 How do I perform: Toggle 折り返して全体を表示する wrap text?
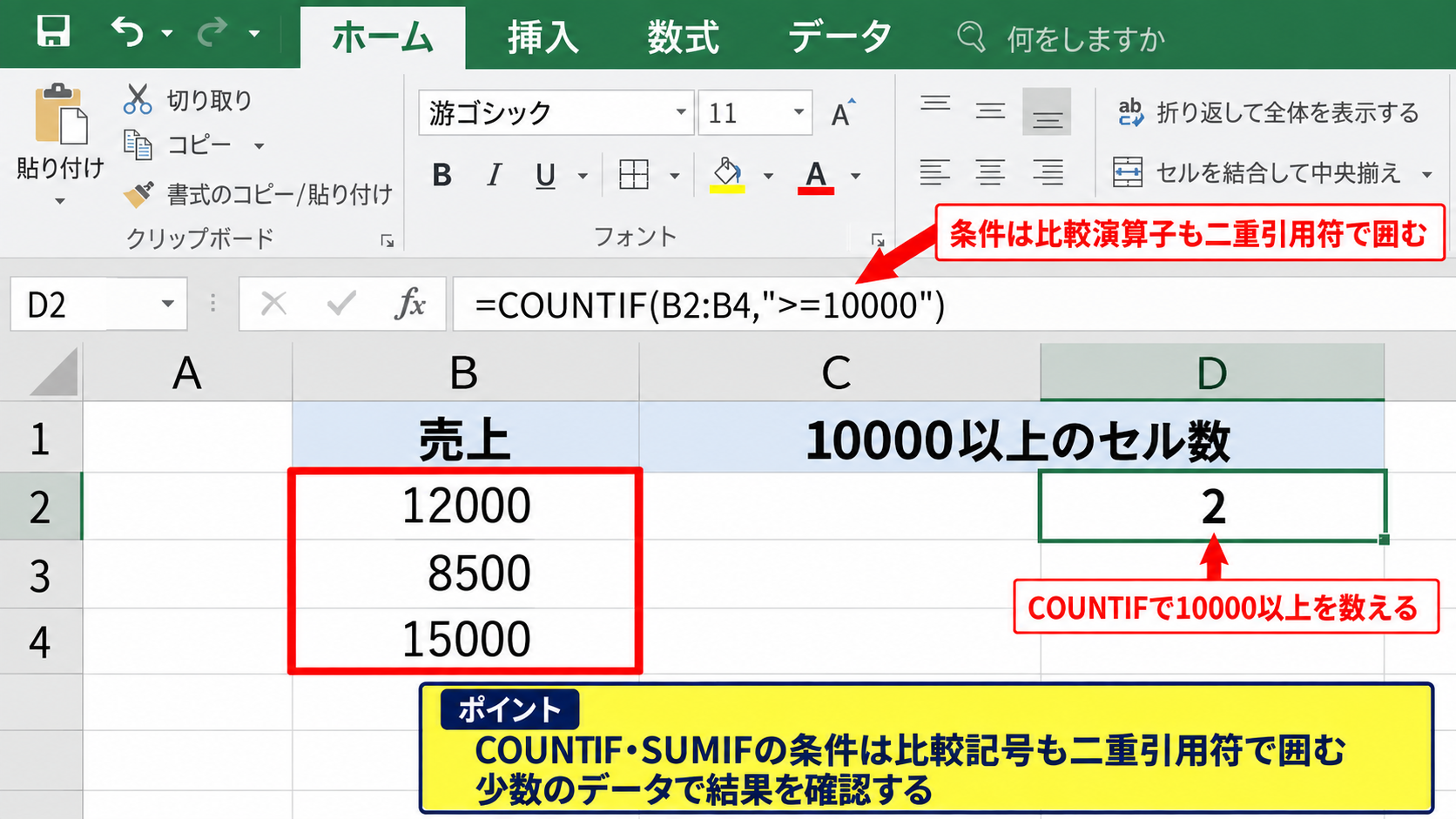1269,112
